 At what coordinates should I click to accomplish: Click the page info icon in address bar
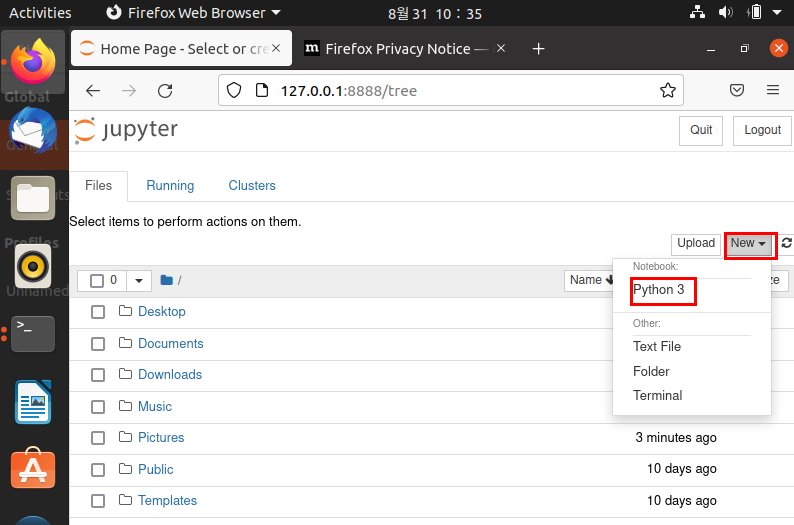pyautogui.click(x=262, y=91)
